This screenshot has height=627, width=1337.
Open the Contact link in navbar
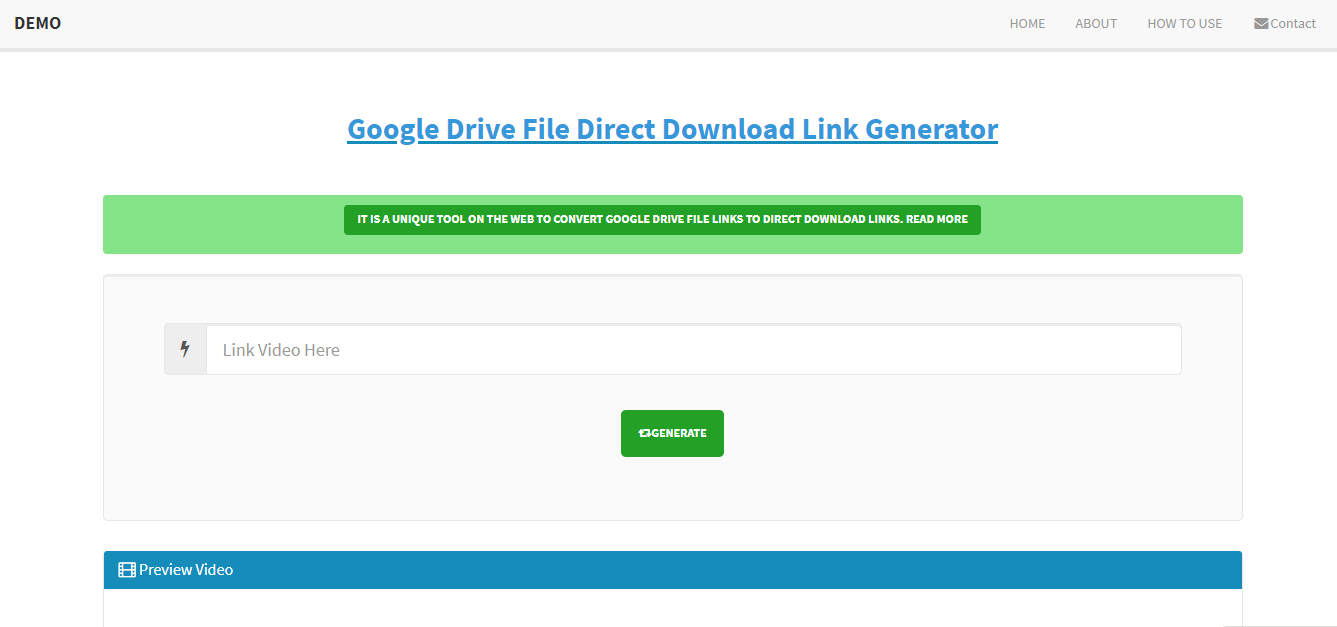click(1285, 24)
